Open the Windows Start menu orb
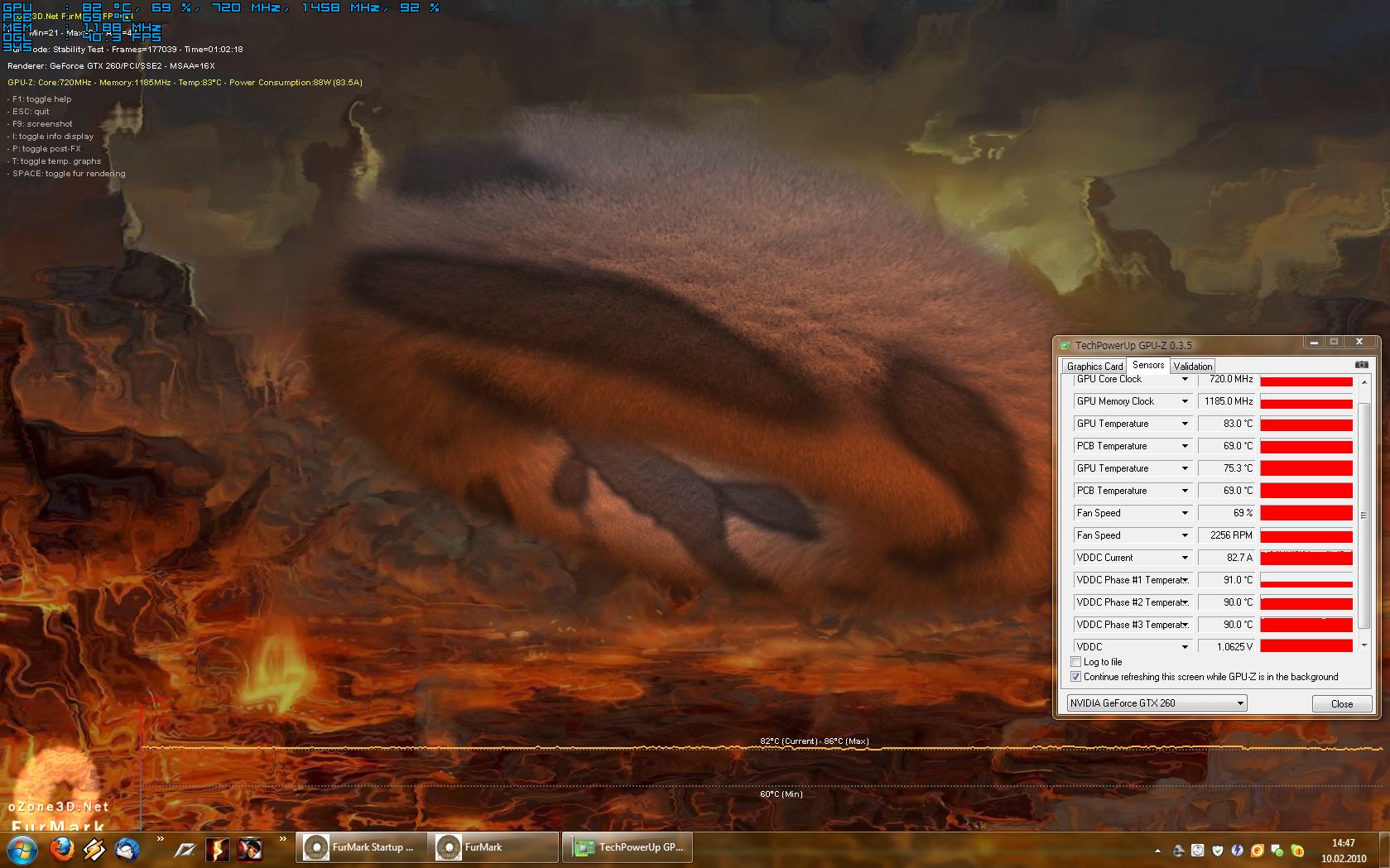 coord(22,848)
